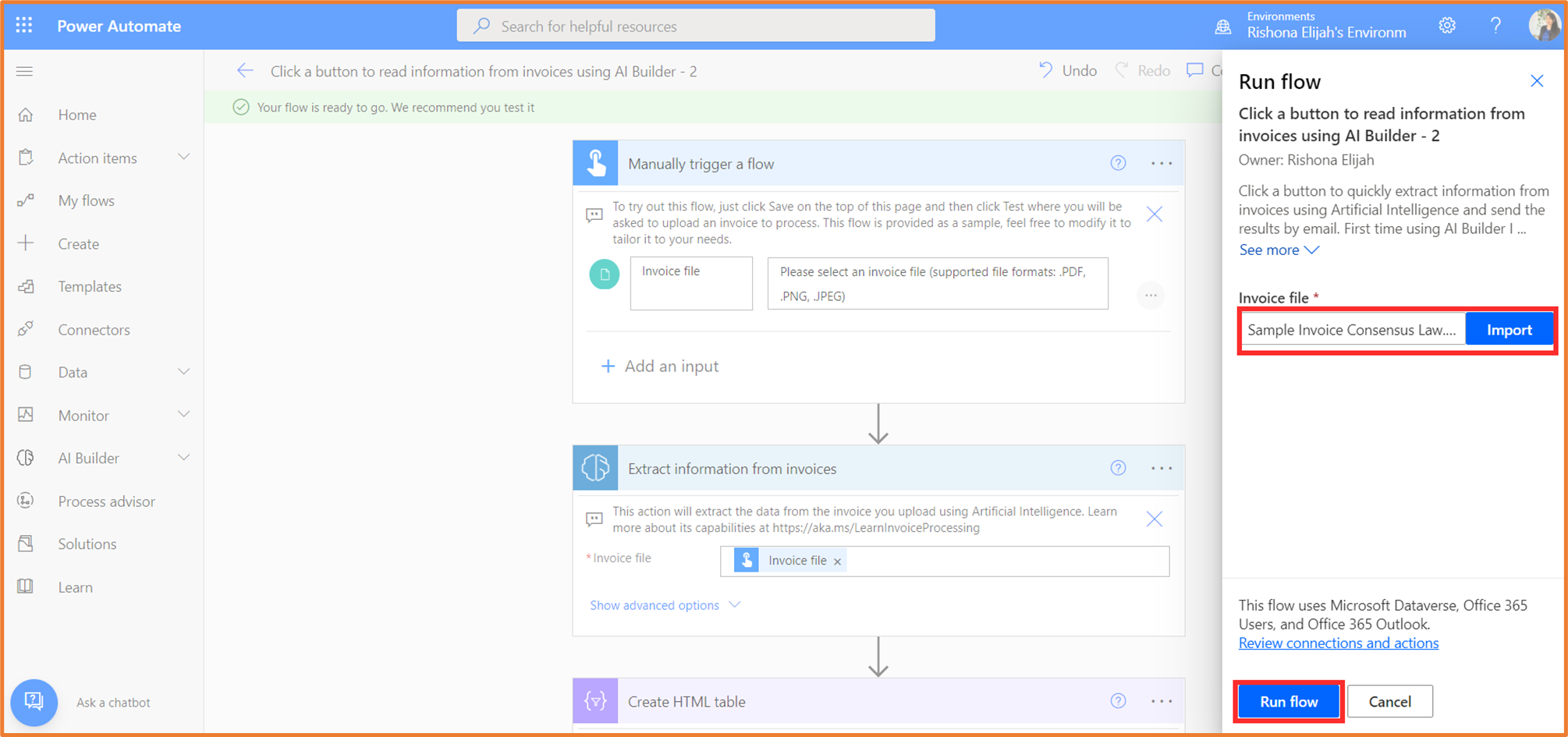Screen dimensions: 1568x737
Task: Expand See more in the Run flow pane
Action: click(x=1278, y=250)
